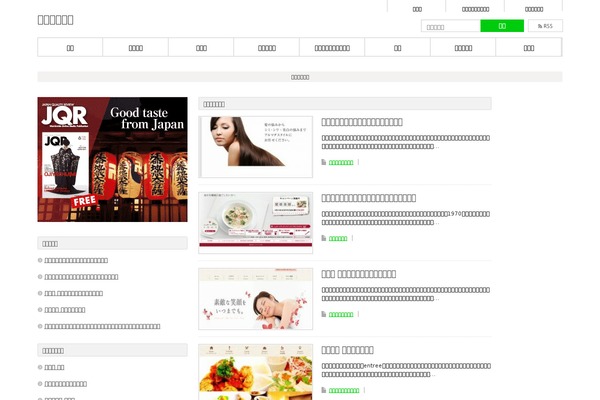600x400 pixels.
Task: Open first link in the second sidebar list
Action: (54, 367)
